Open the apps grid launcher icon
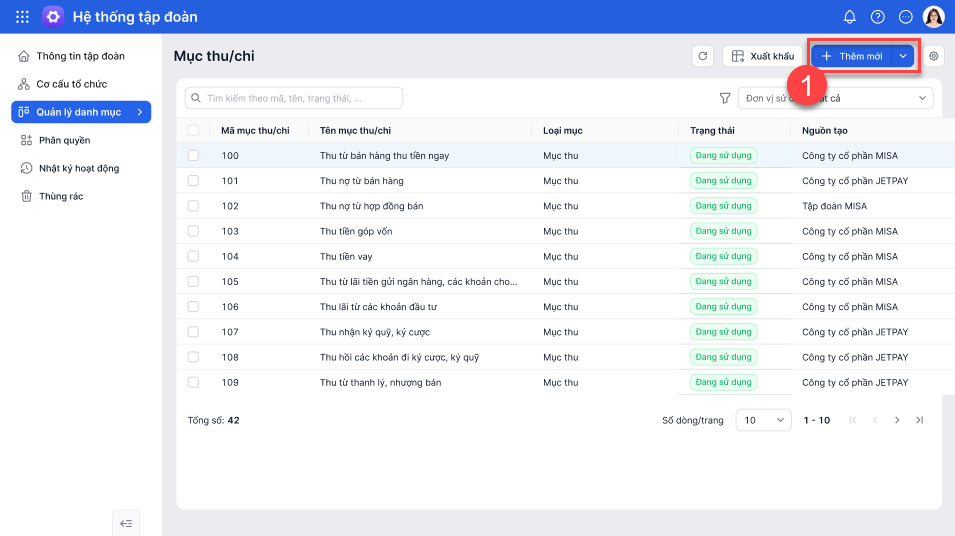The width and height of the screenshot is (955, 536). 23,17
